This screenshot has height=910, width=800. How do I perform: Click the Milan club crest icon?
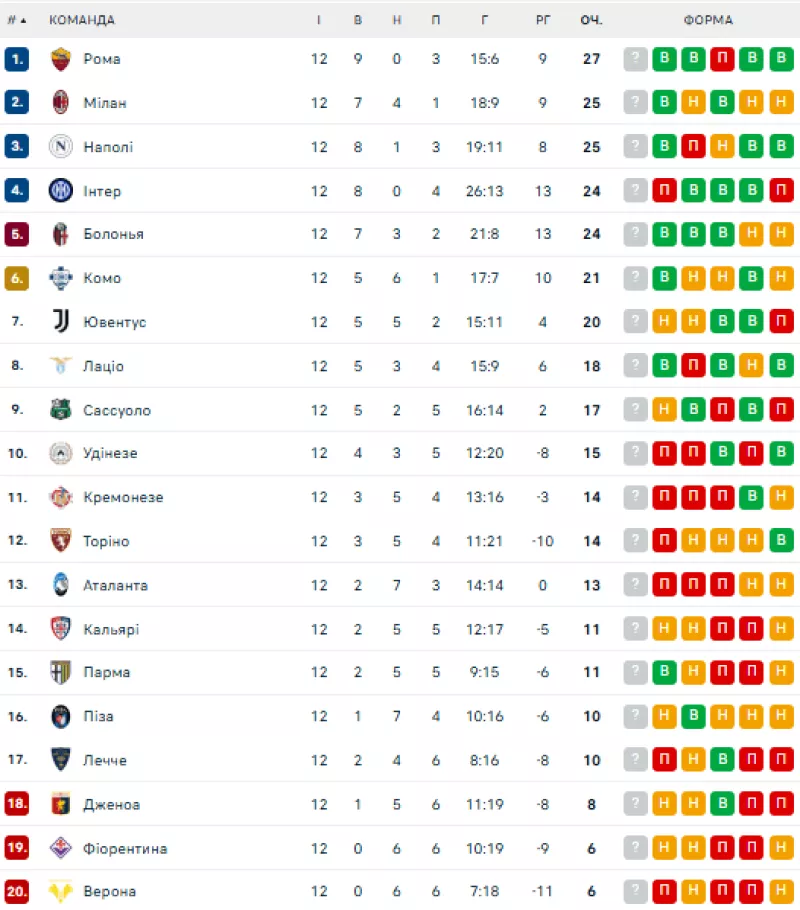[60, 103]
